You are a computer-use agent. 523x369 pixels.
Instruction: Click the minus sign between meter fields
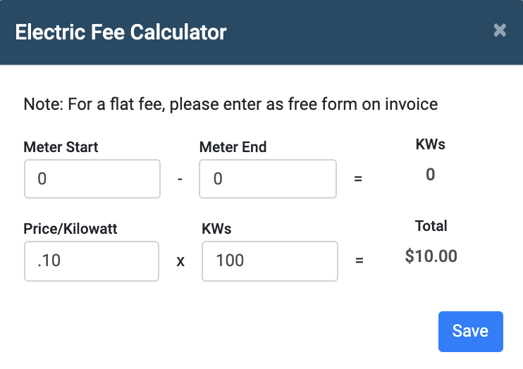pos(180,179)
